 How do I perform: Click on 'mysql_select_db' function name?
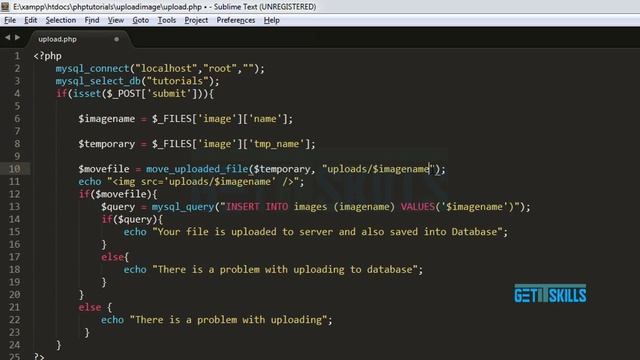pos(98,81)
